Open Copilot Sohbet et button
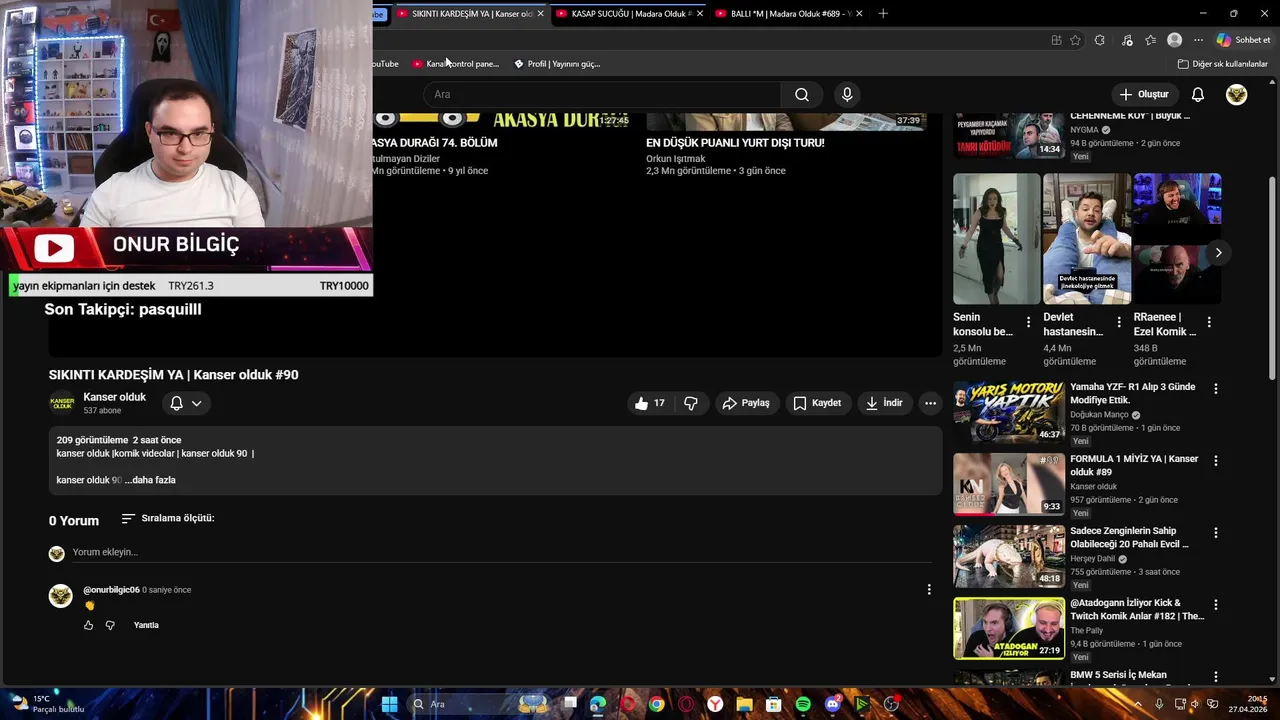Screen dimensions: 1280x720 click(1243, 40)
